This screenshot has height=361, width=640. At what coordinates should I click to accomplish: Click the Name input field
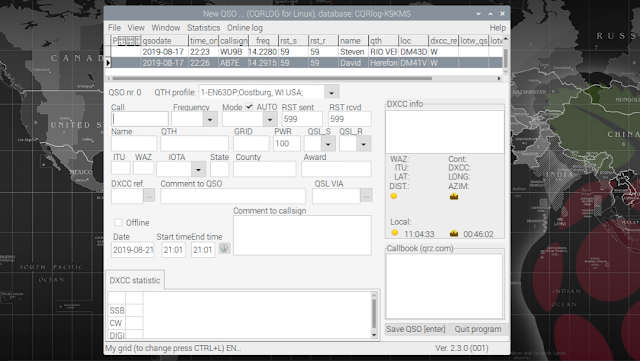tap(134, 144)
